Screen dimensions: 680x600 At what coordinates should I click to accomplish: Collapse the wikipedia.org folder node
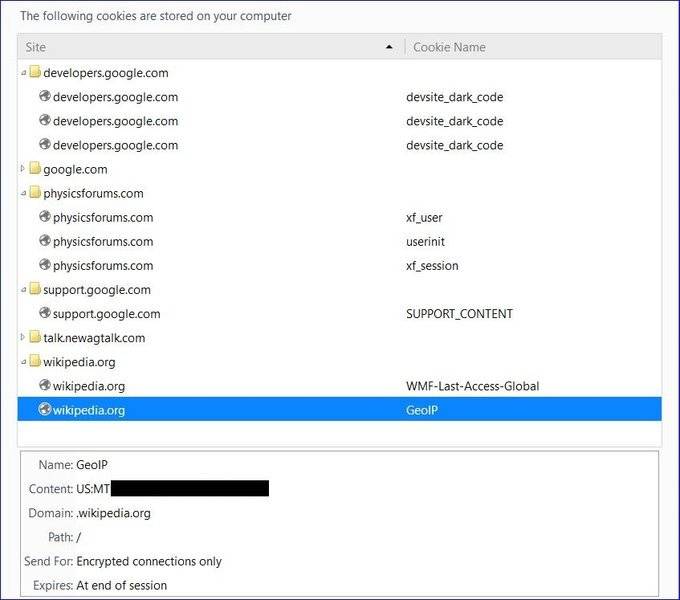(23, 362)
